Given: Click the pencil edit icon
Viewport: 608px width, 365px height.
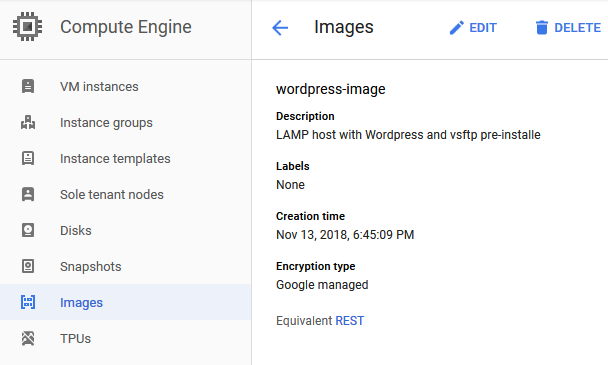Looking at the screenshot, I should click(456, 28).
